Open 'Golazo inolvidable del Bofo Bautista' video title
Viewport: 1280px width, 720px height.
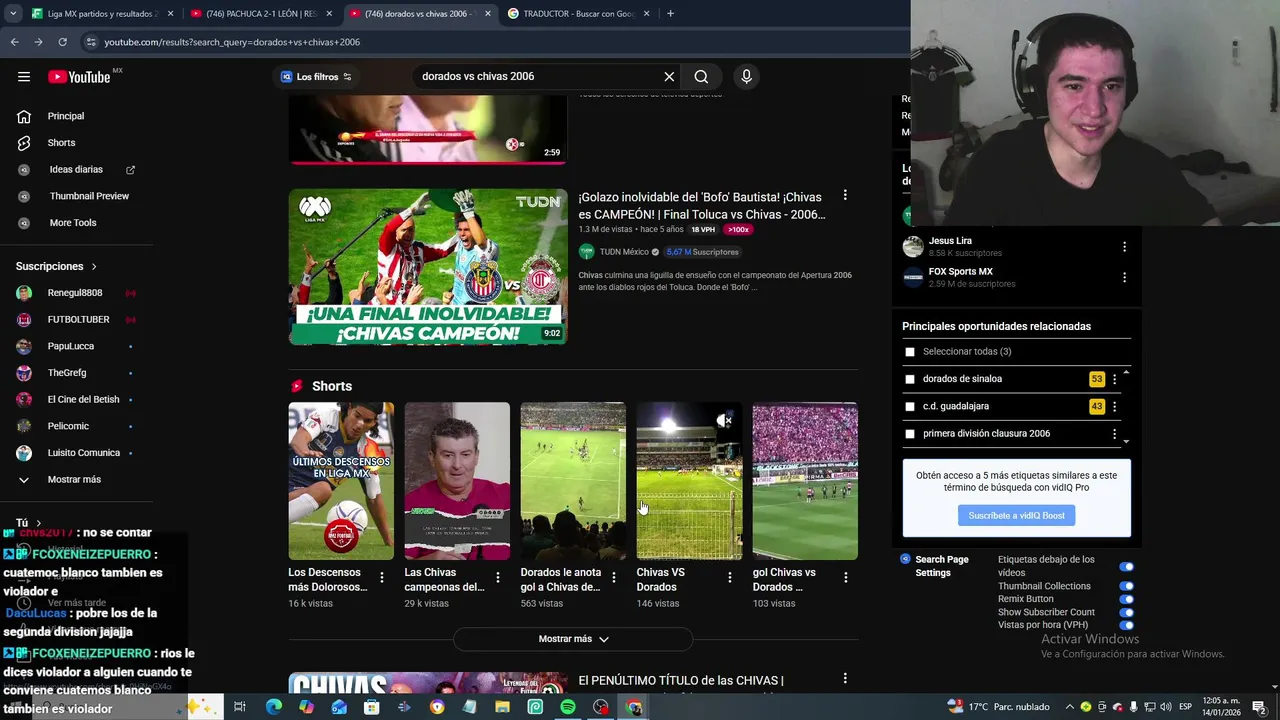click(702, 206)
